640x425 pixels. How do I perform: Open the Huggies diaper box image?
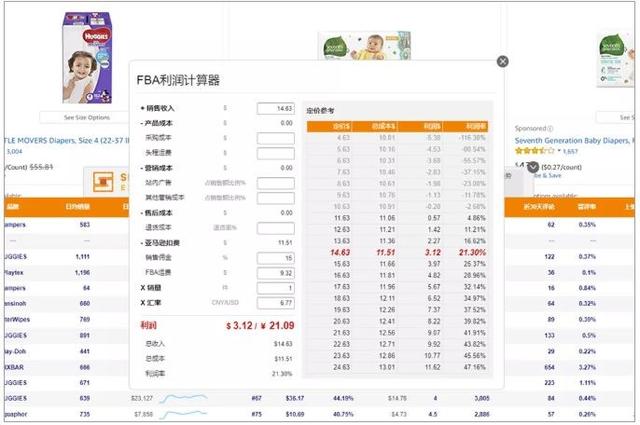(88, 46)
